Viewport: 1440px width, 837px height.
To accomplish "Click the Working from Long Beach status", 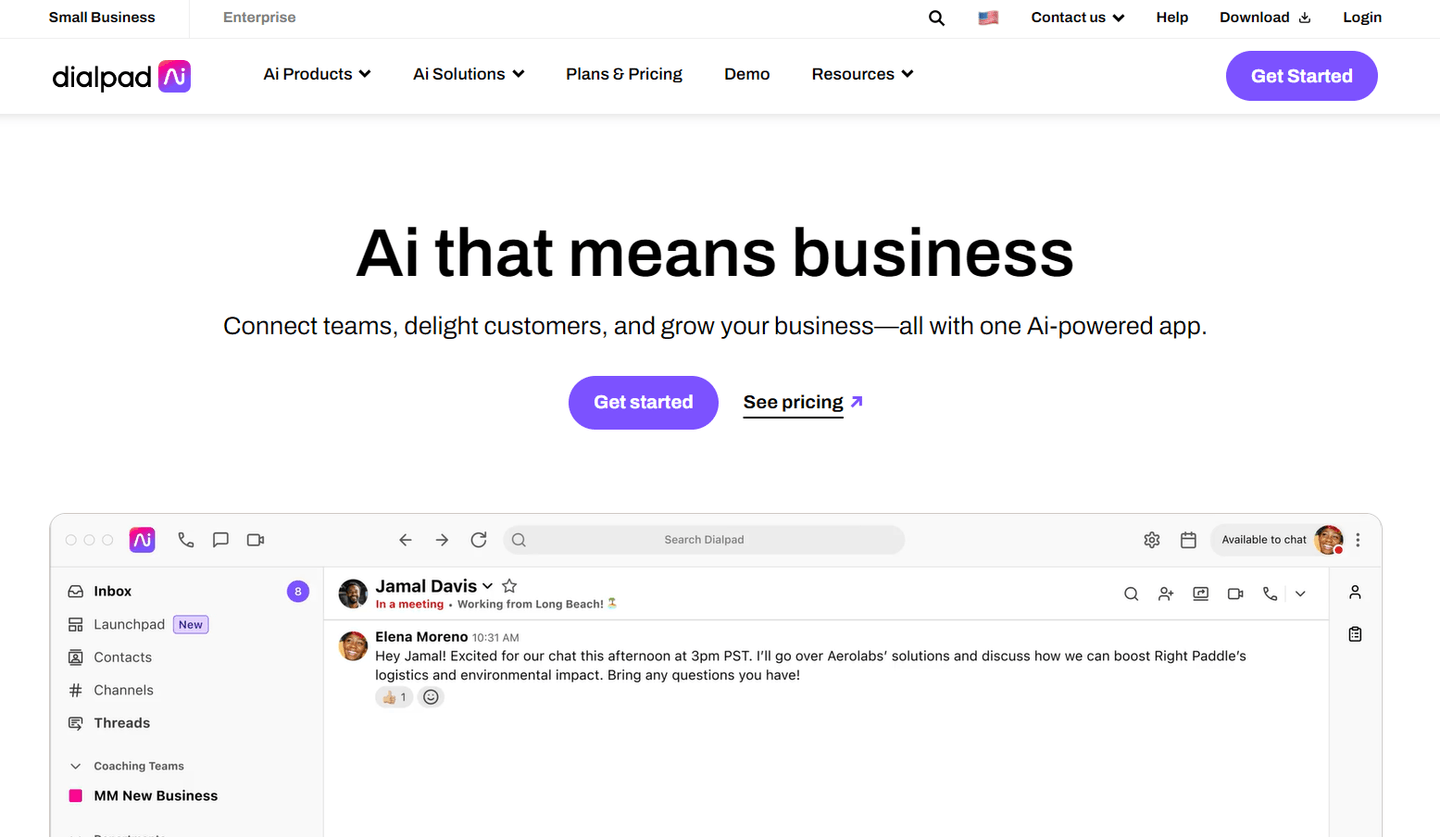I will [x=537, y=604].
